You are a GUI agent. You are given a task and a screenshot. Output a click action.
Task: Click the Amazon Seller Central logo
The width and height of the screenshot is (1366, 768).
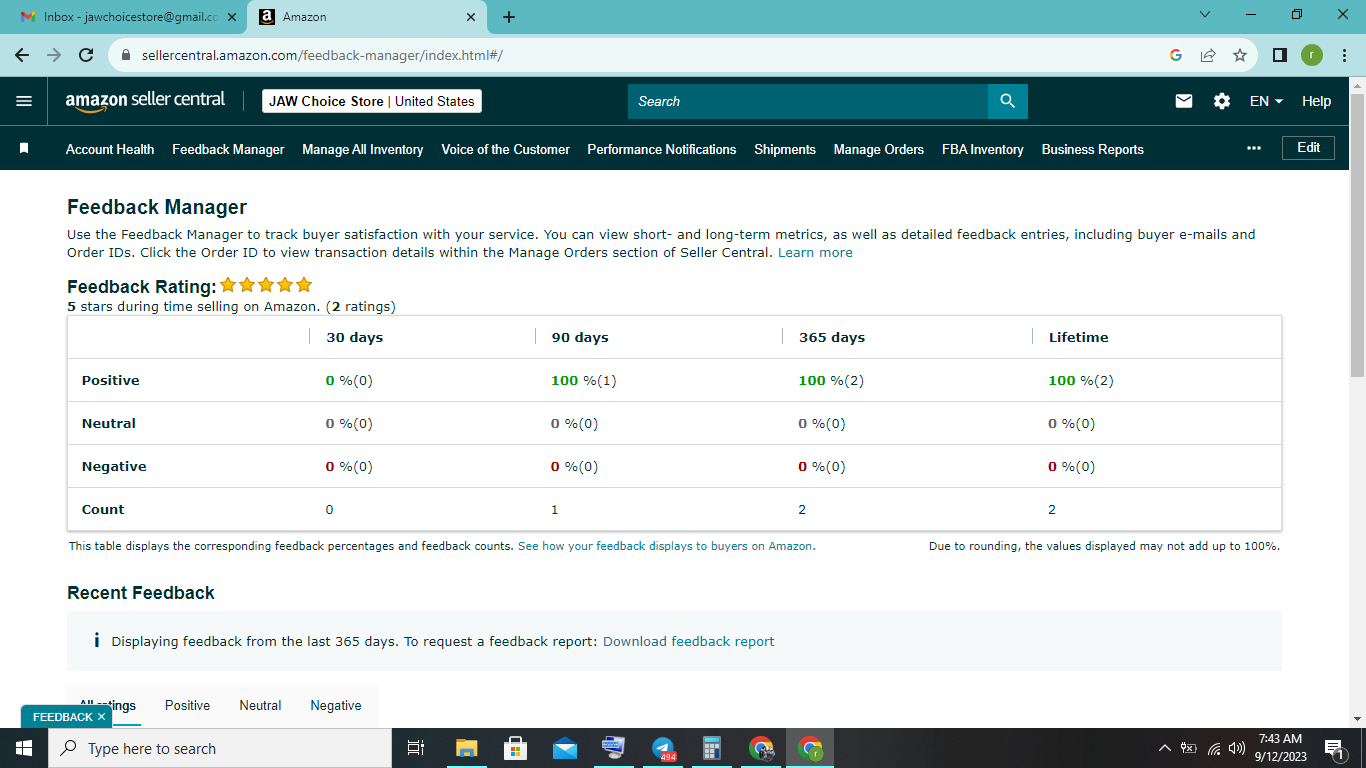pos(145,101)
